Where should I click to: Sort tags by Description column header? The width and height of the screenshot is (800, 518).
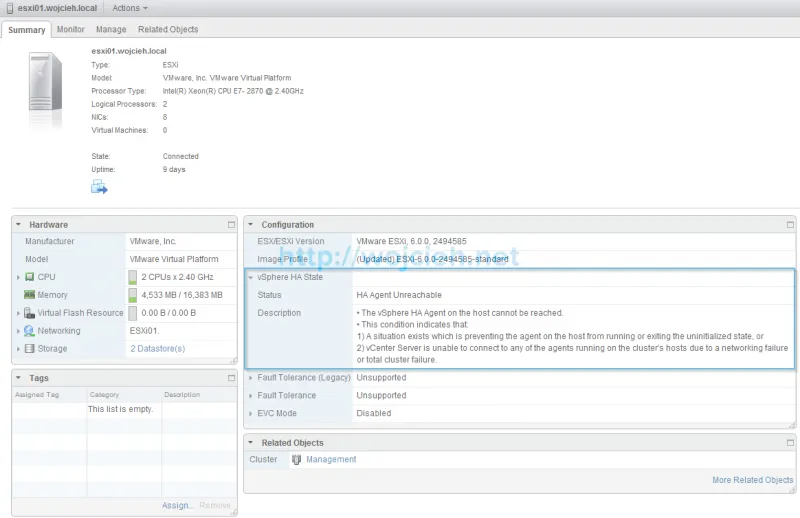(x=199, y=394)
